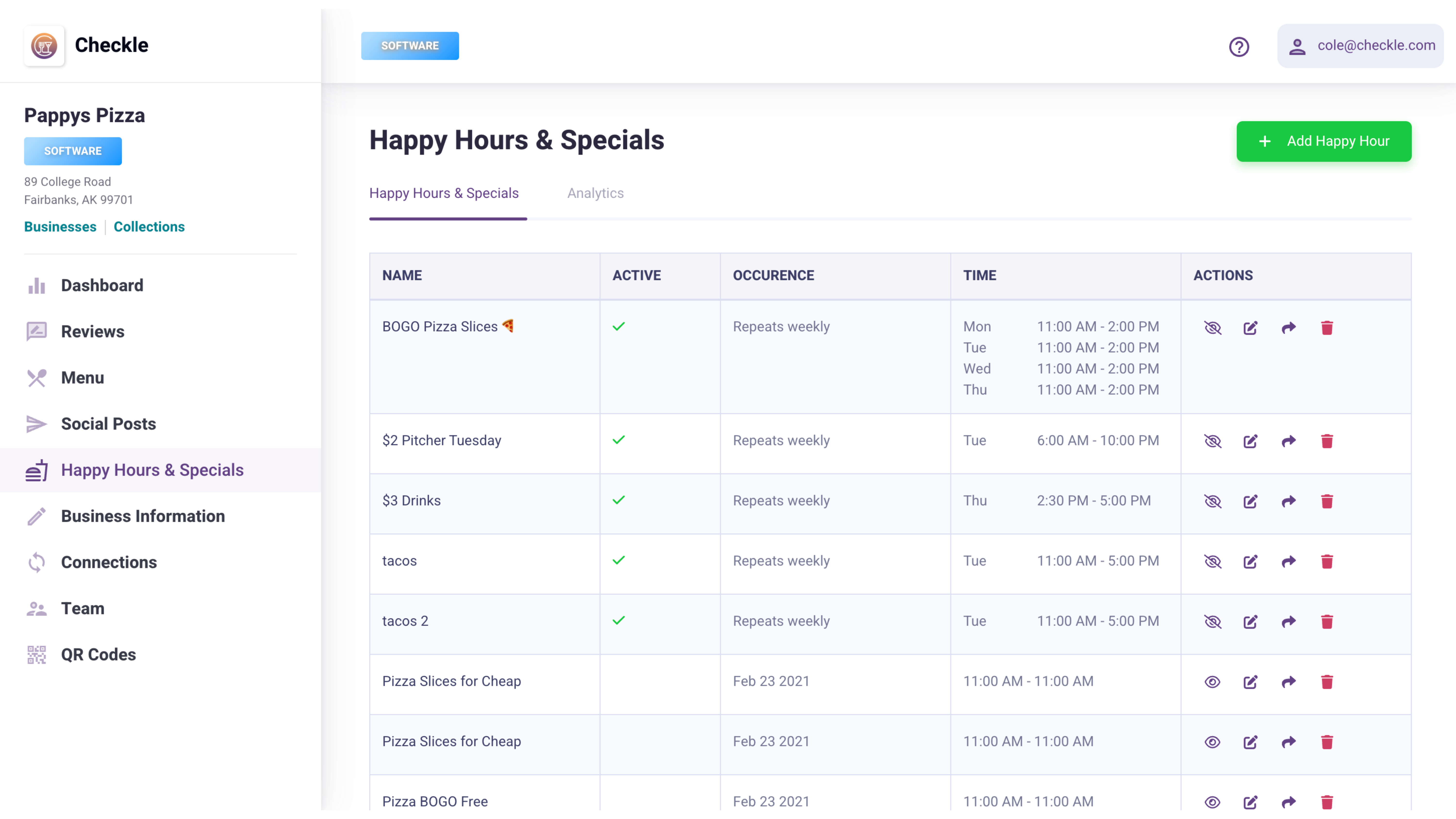The height and width of the screenshot is (819, 1456).
Task: Edit the first Pizza Slices for Cheap entry
Action: click(1250, 682)
